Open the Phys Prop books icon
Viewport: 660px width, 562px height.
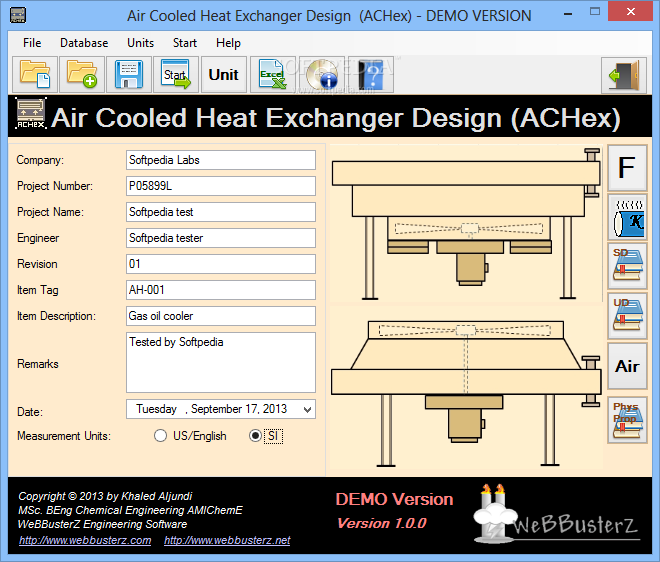[x=627, y=420]
